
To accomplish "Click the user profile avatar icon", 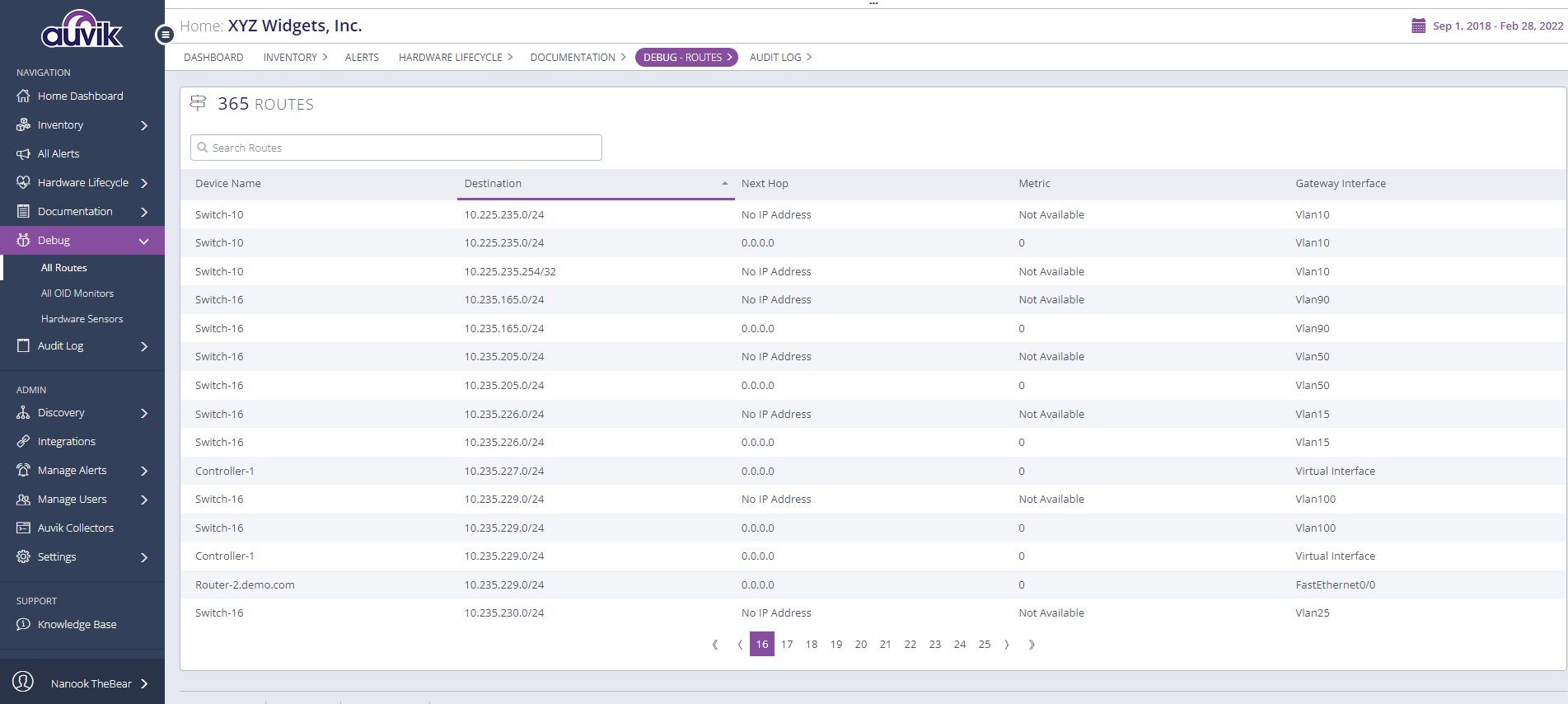I will [23, 682].
